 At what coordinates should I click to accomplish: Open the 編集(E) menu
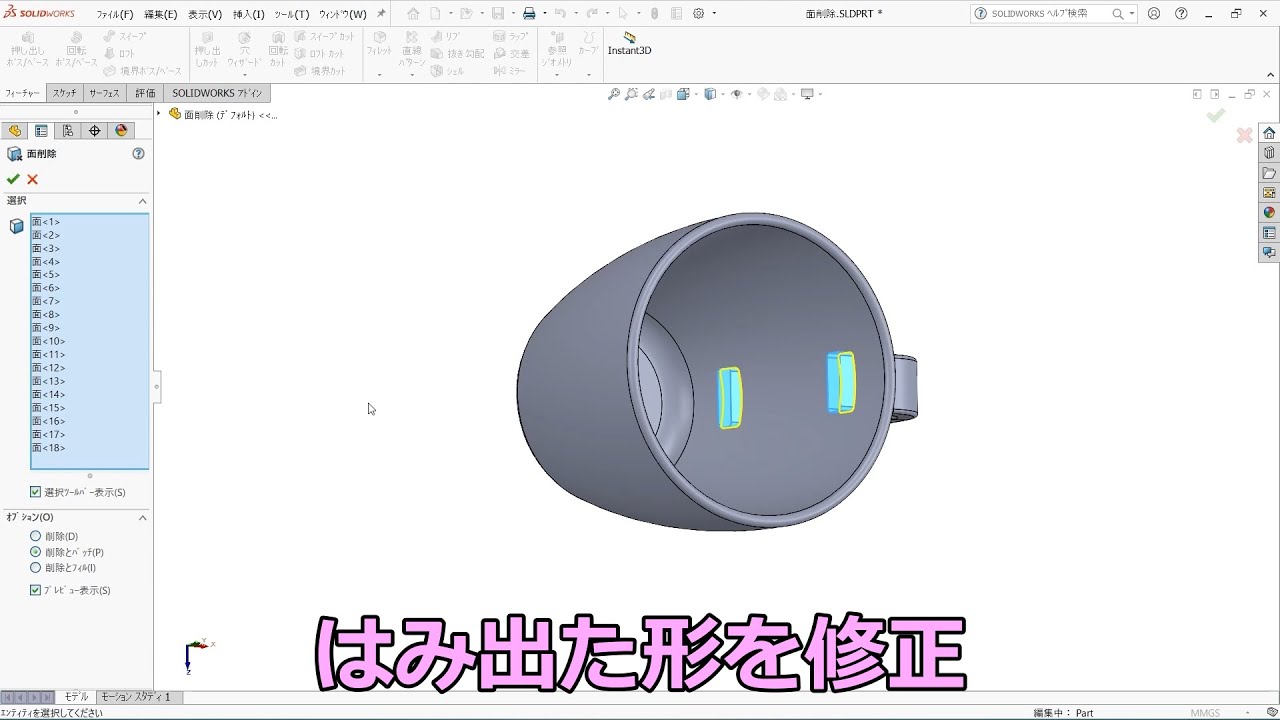click(x=160, y=14)
